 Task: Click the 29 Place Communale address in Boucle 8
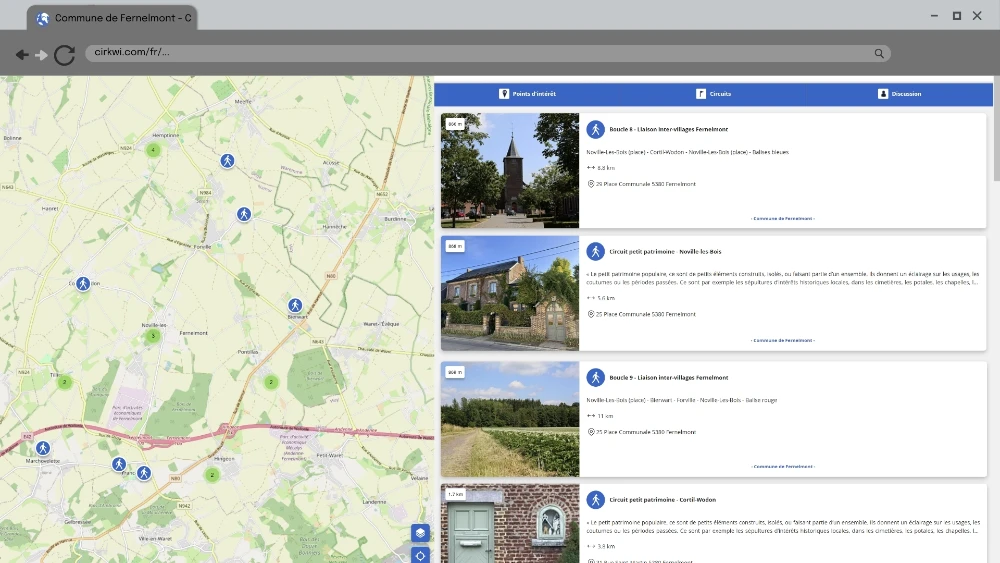(x=645, y=184)
